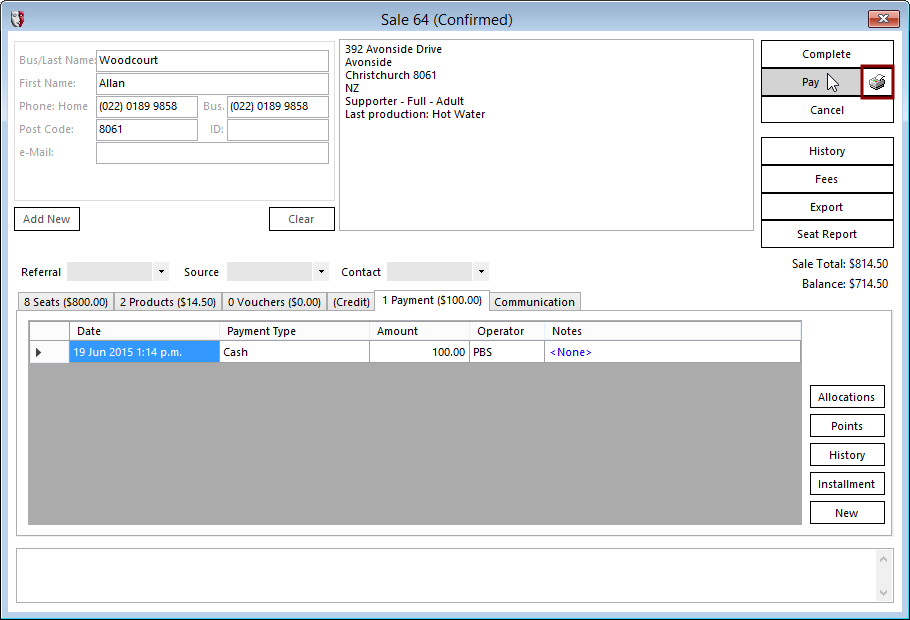Click the Bus. phone field
The height and width of the screenshot is (620, 910).
coord(278,106)
